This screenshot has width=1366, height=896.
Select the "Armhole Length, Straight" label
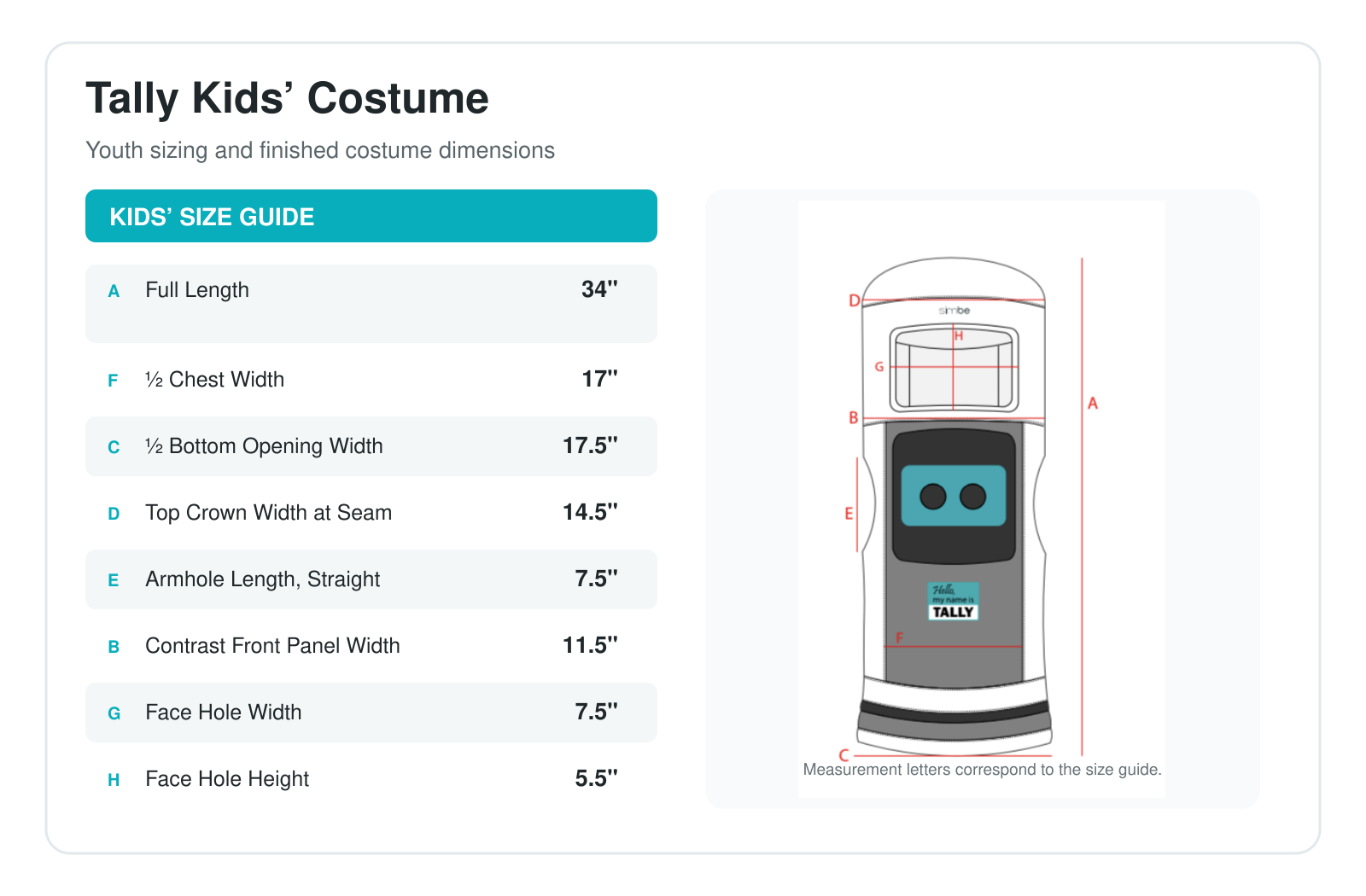[x=262, y=579]
